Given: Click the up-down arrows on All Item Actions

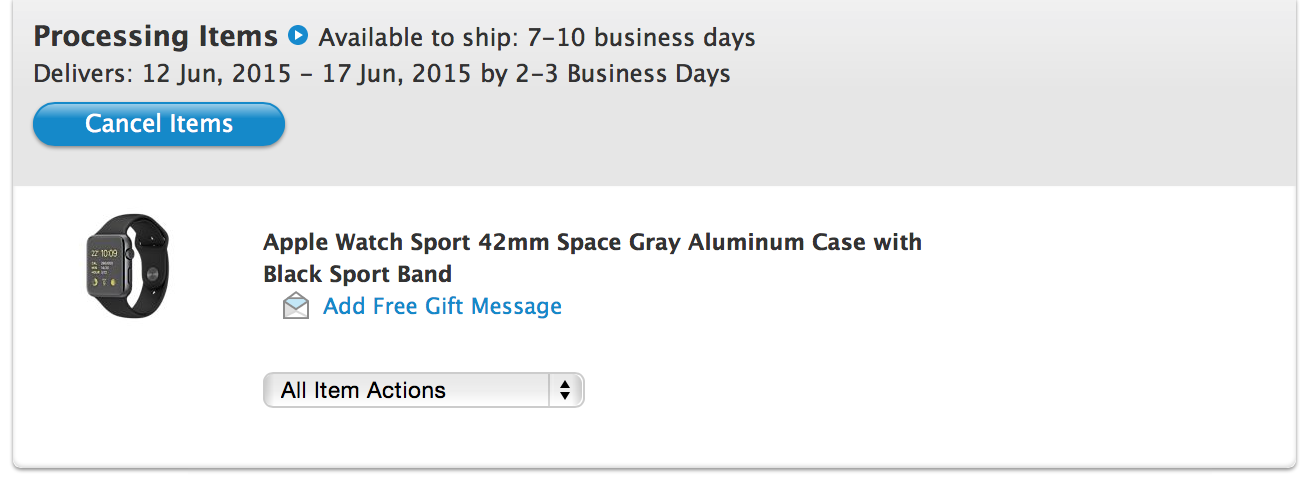Looking at the screenshot, I should click(565, 390).
